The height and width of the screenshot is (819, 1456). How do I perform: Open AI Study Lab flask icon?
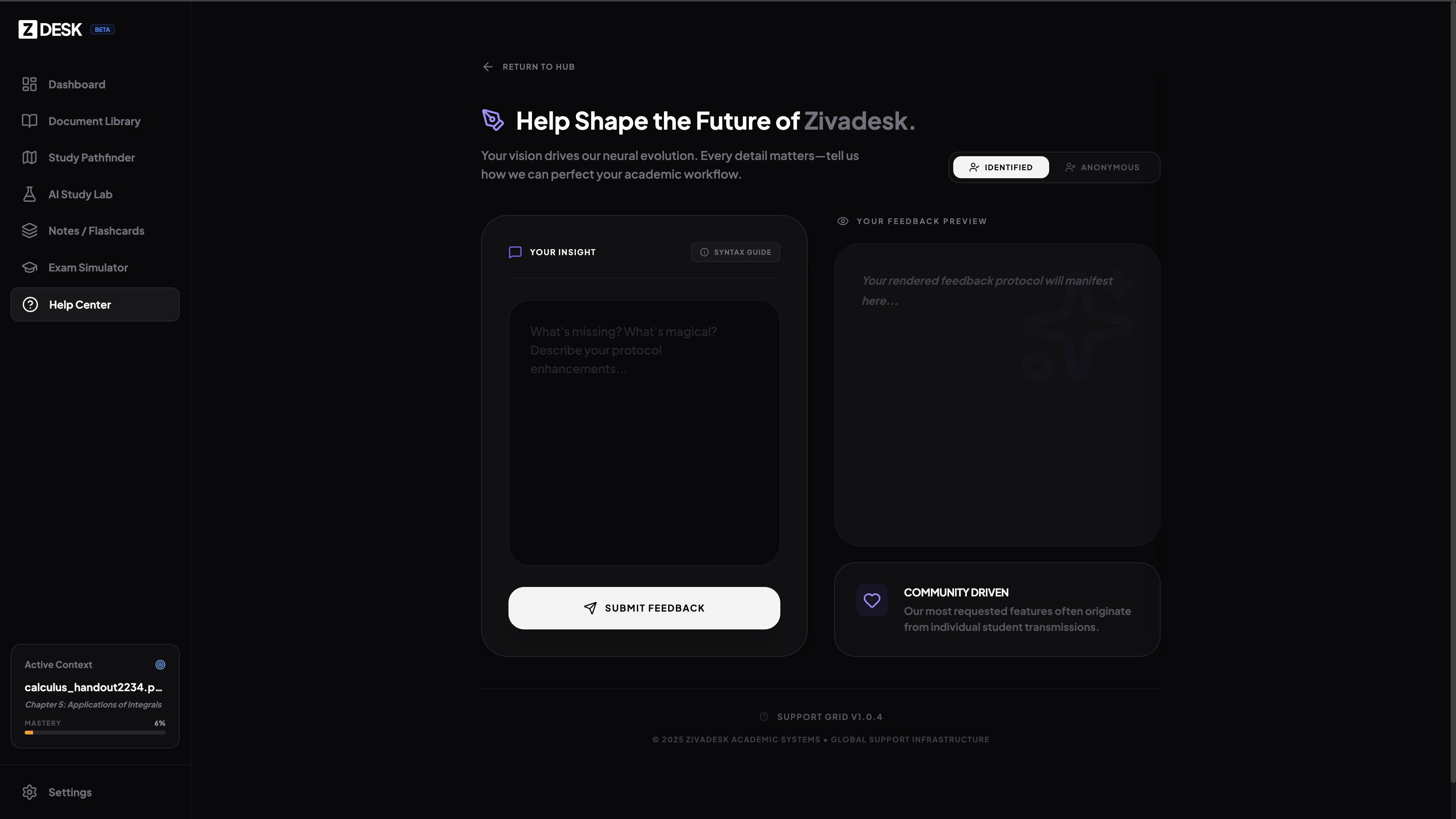tap(30, 194)
